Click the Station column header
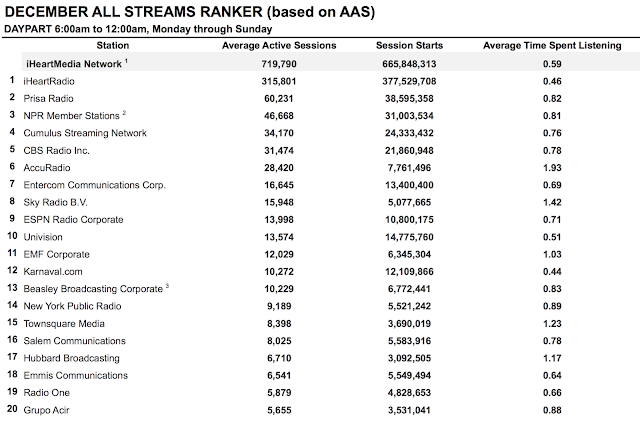The image size is (640, 421). 113,45
